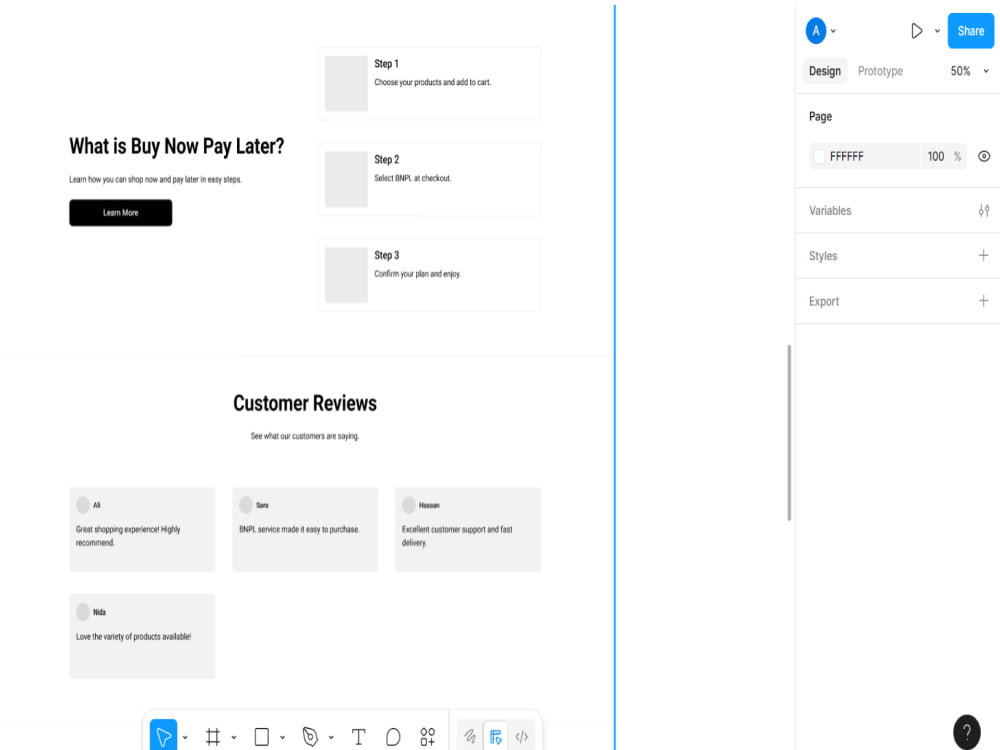This screenshot has width=1000, height=750.
Task: Select the Move tool in bottom toolbar
Action: point(163,737)
